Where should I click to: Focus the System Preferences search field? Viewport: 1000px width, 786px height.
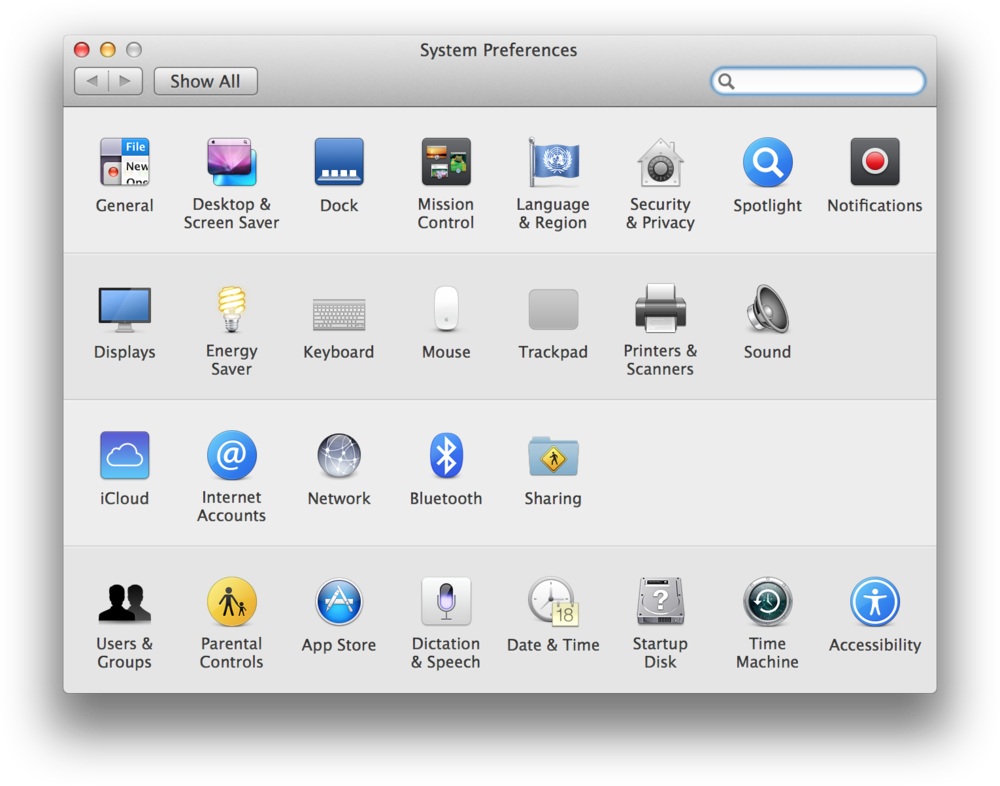[x=818, y=81]
